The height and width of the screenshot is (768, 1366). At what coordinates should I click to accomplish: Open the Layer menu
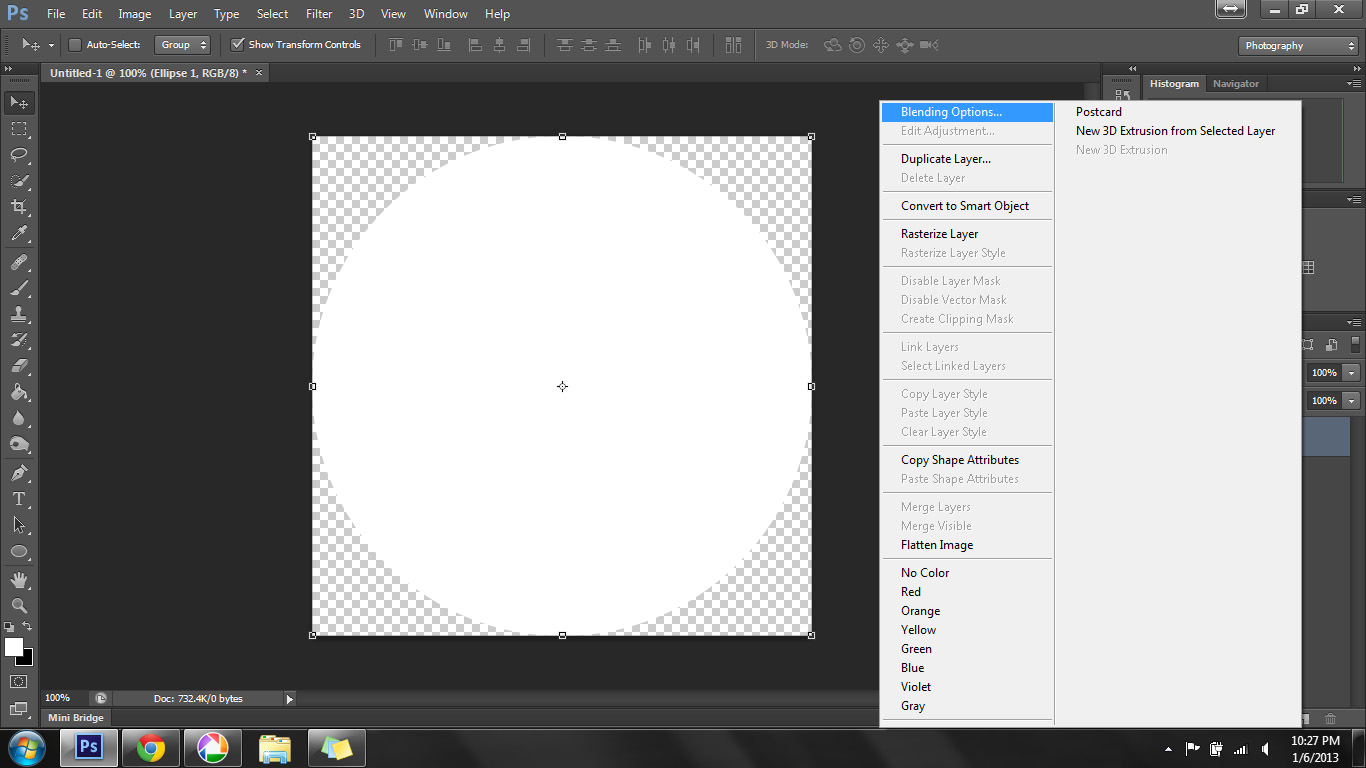[183, 14]
